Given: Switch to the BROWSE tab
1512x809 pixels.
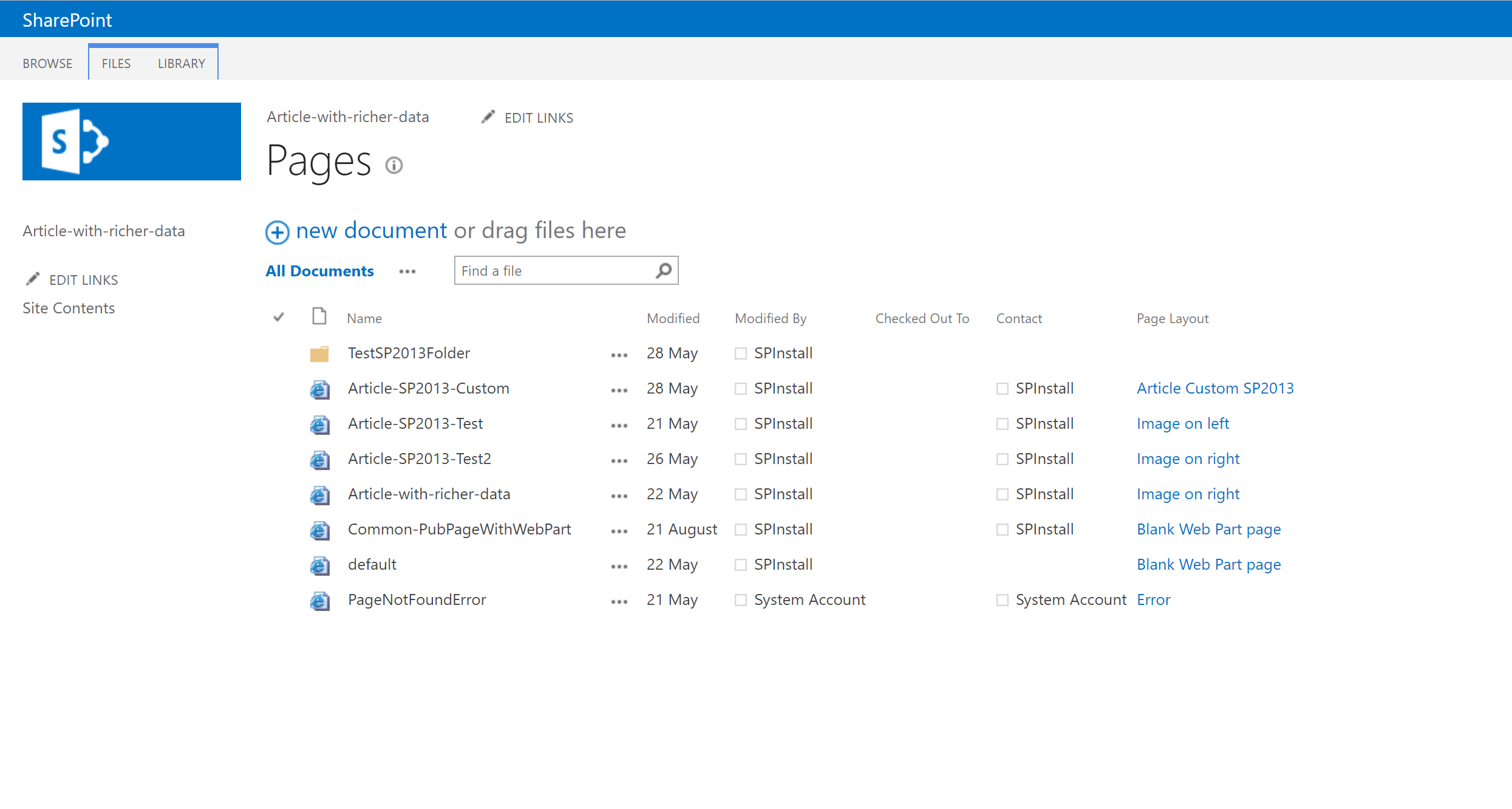Looking at the screenshot, I should [x=47, y=63].
